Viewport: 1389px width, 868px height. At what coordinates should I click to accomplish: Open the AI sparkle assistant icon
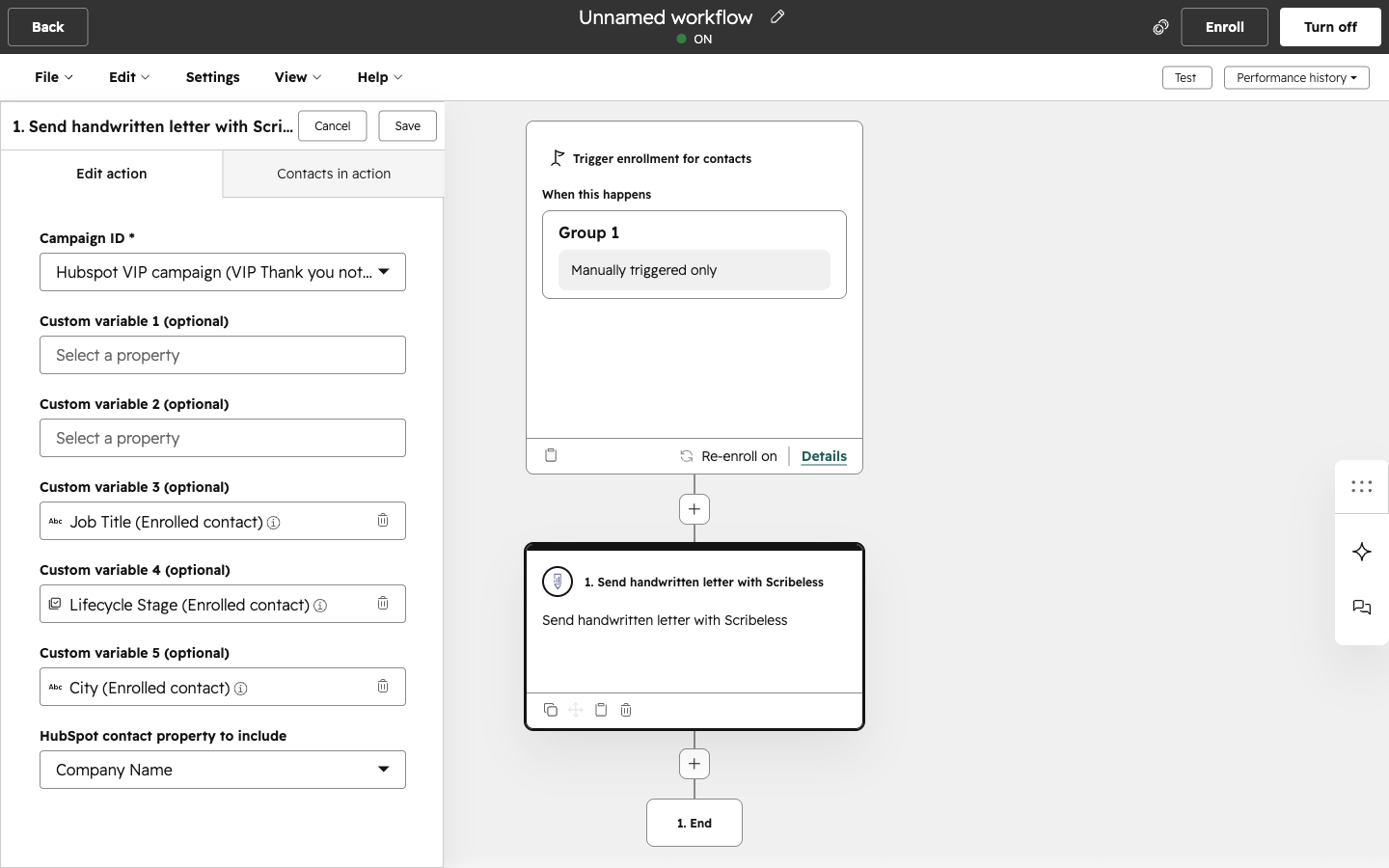pyautogui.click(x=1362, y=552)
